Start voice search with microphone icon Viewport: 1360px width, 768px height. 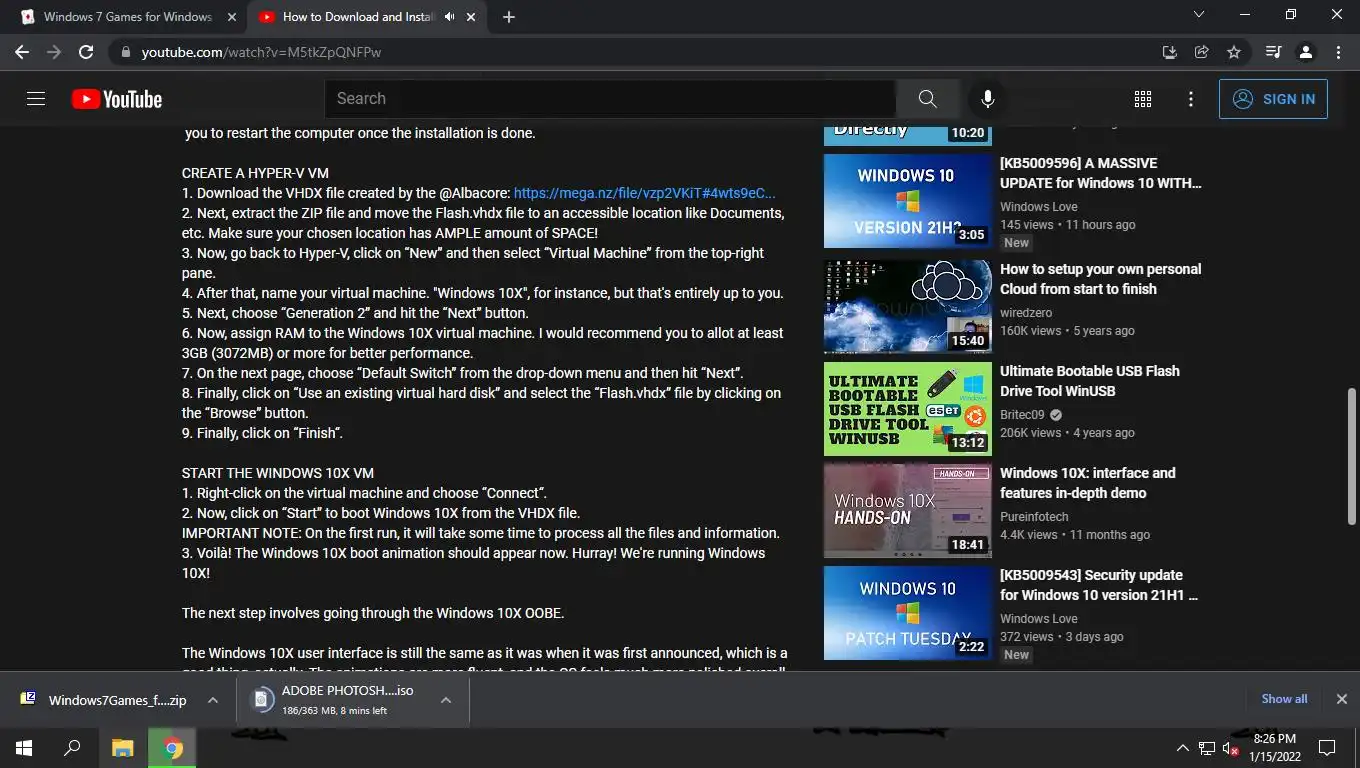987,99
